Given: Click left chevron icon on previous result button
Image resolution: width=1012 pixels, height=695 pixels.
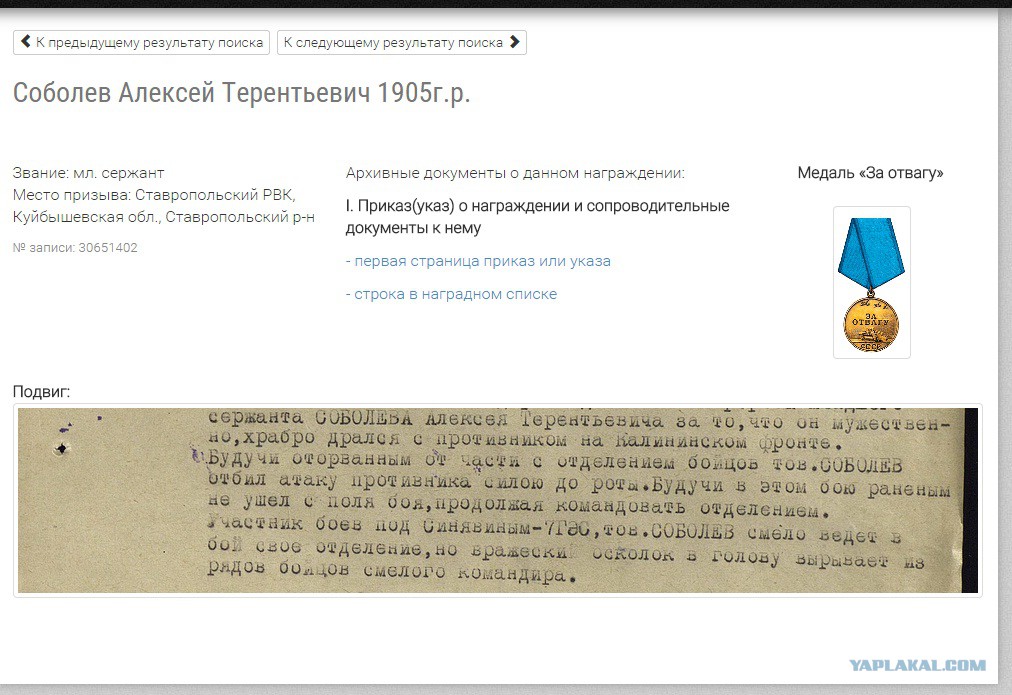Looking at the screenshot, I should point(25,42).
